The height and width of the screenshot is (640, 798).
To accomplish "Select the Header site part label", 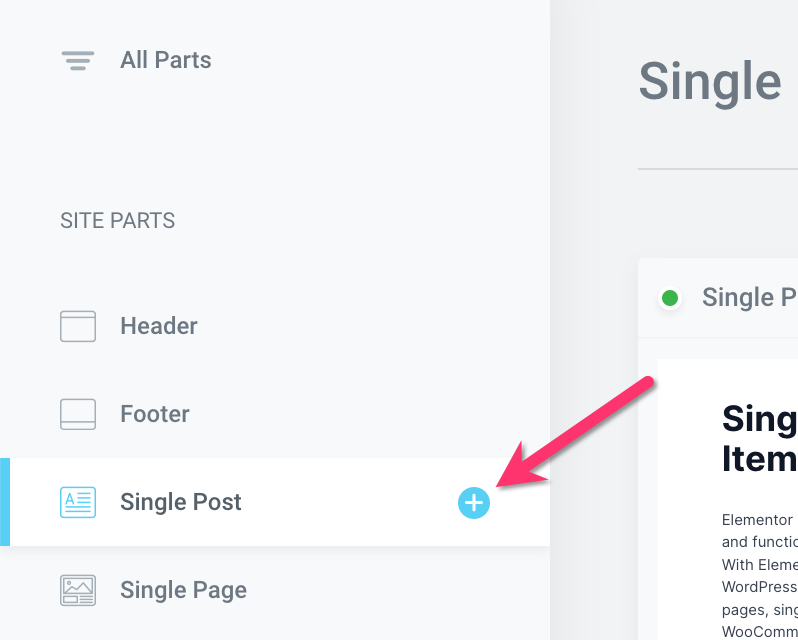I will [x=159, y=326].
